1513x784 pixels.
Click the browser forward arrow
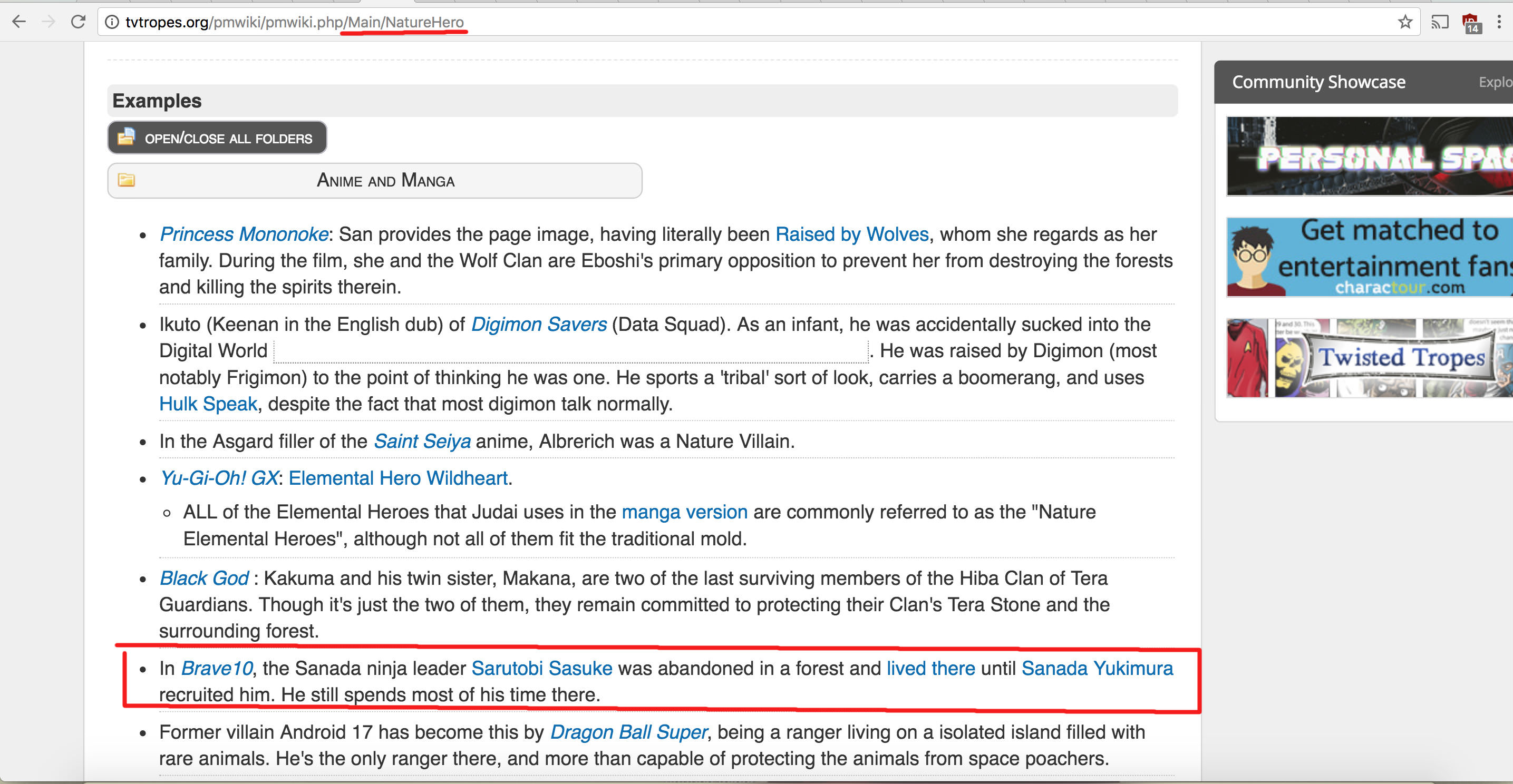[49, 22]
